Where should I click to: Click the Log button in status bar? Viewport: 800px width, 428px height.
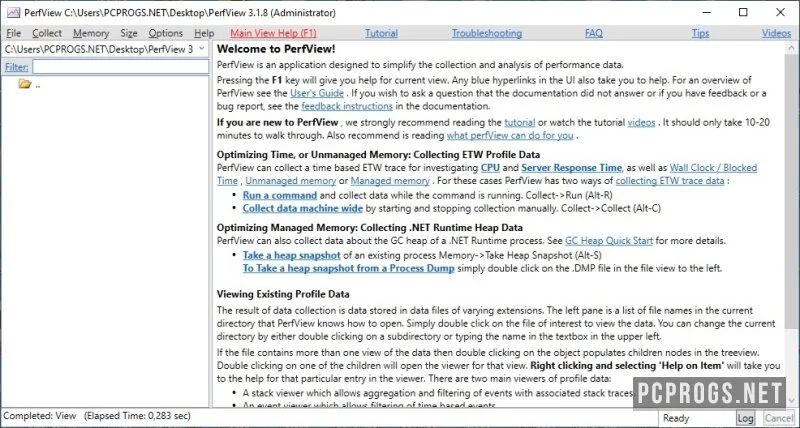pyautogui.click(x=745, y=418)
